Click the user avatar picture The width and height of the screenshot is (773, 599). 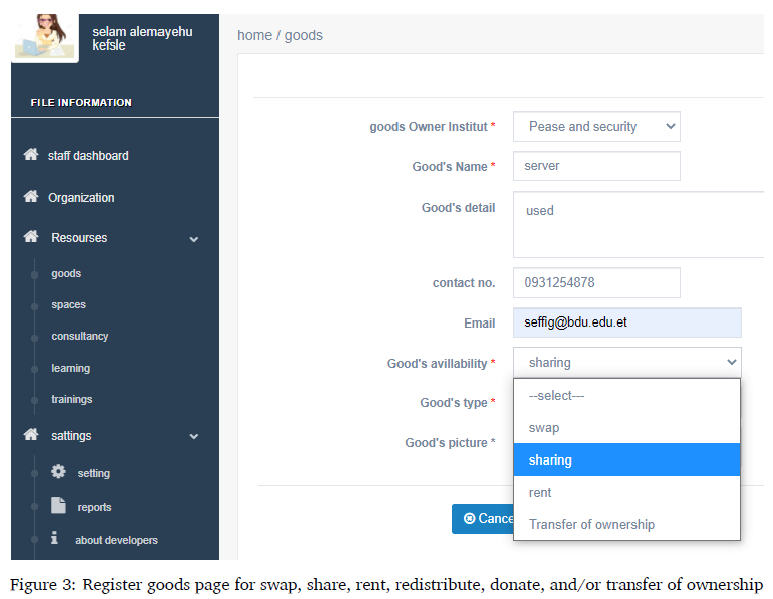coord(45,37)
